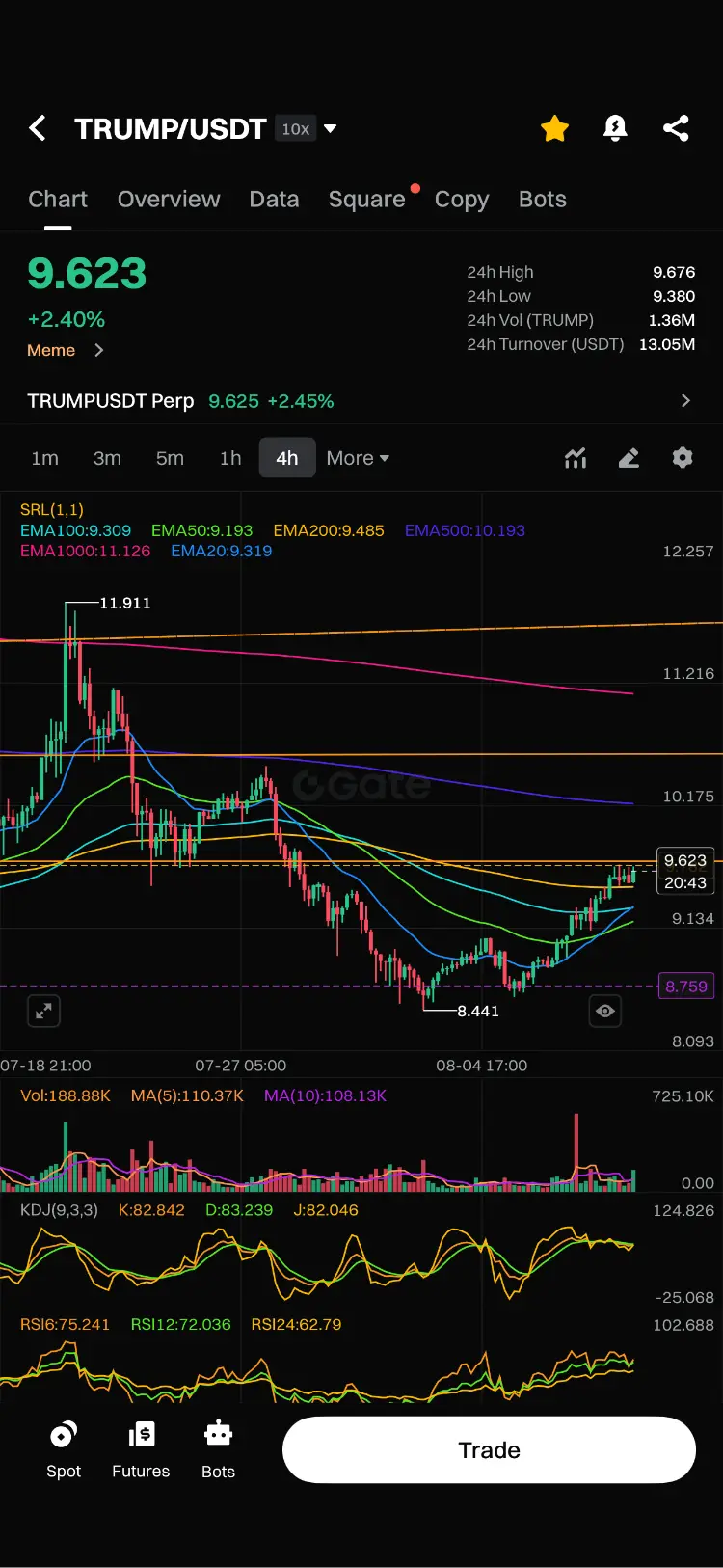
Task: Tap the back arrow icon
Action: coord(38,128)
